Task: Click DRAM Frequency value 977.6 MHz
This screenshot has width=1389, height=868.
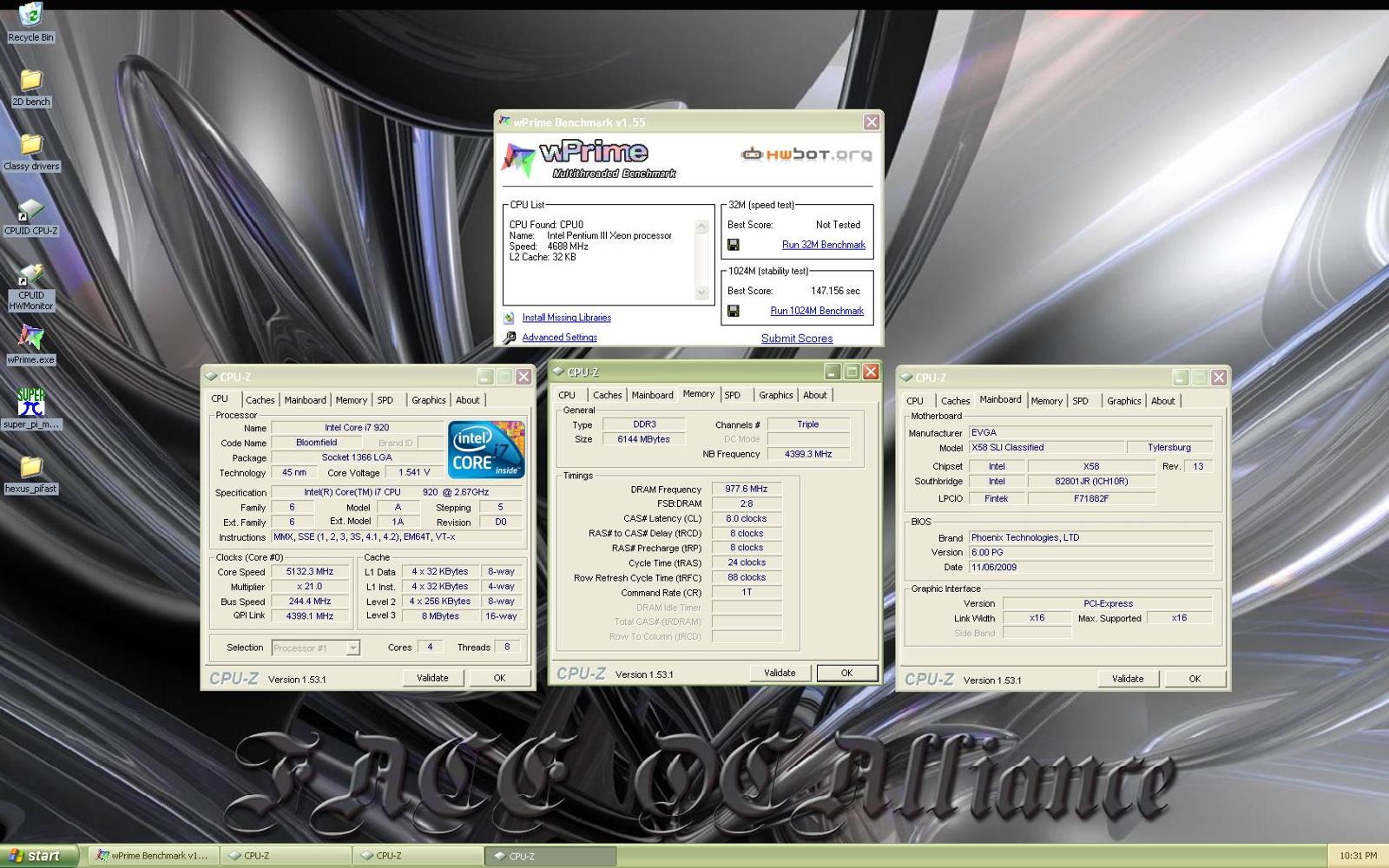Action: click(x=747, y=489)
